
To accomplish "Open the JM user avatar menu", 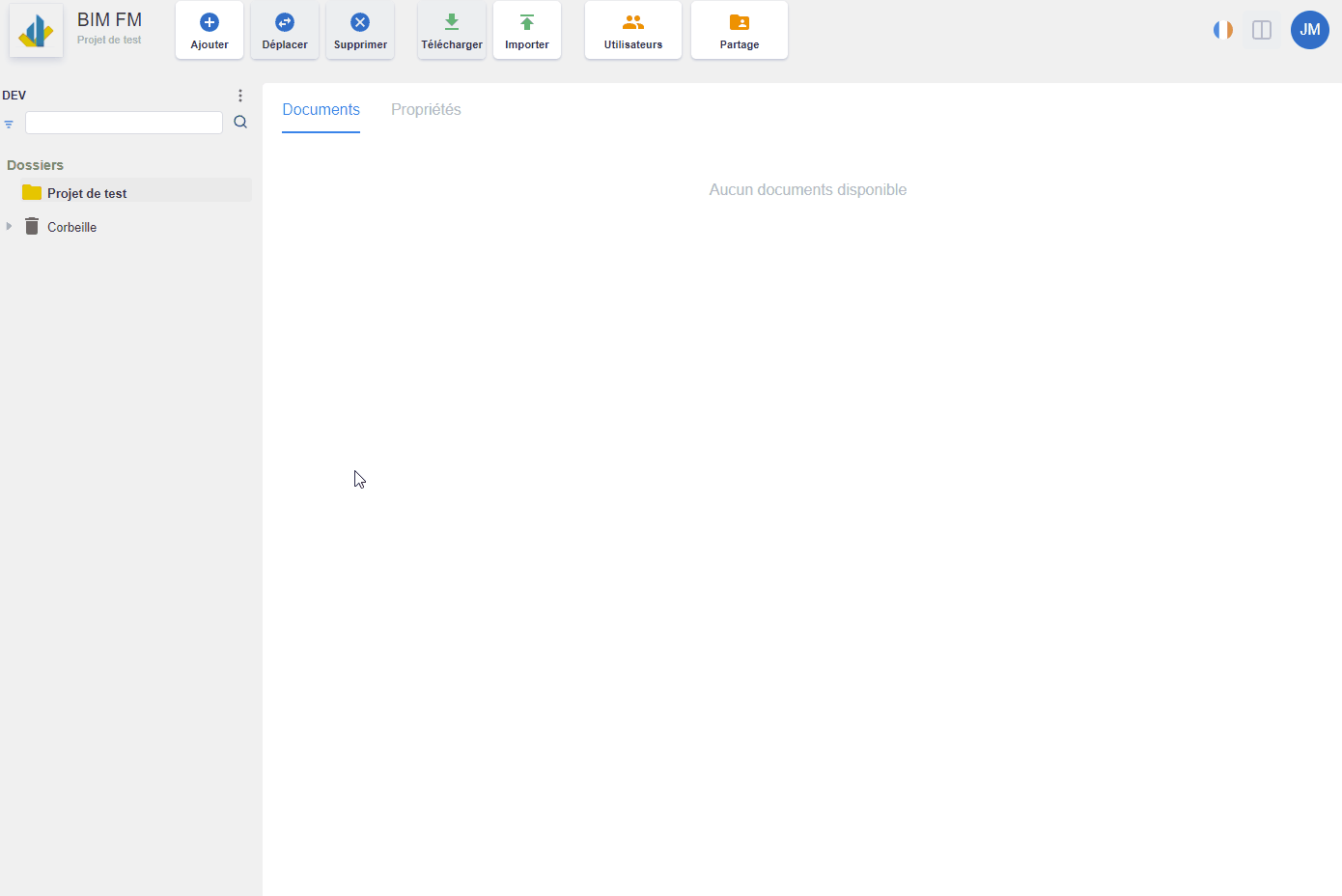I will point(1310,30).
